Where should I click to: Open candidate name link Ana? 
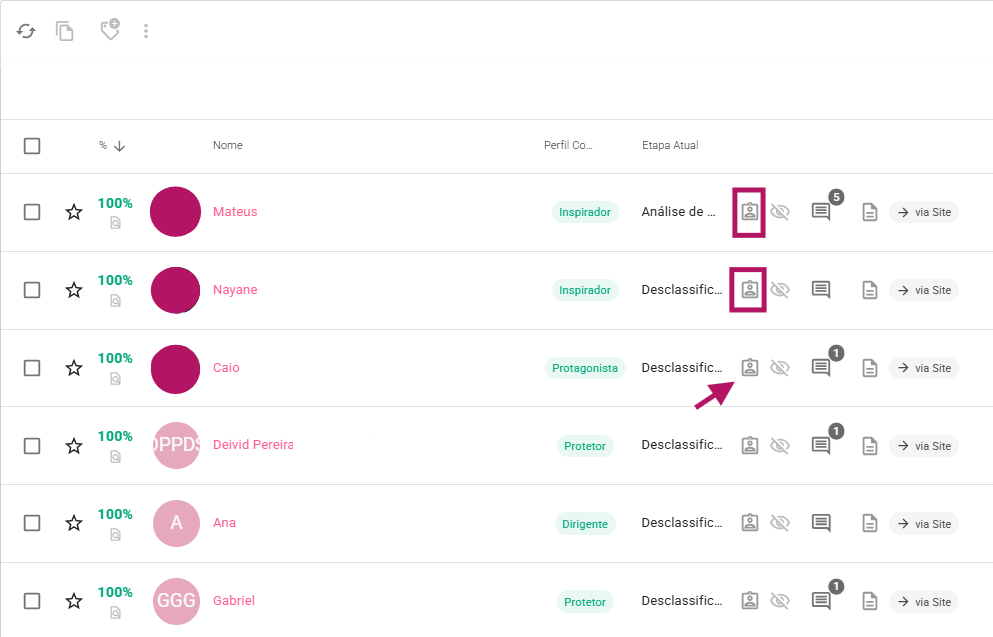pyautogui.click(x=224, y=523)
